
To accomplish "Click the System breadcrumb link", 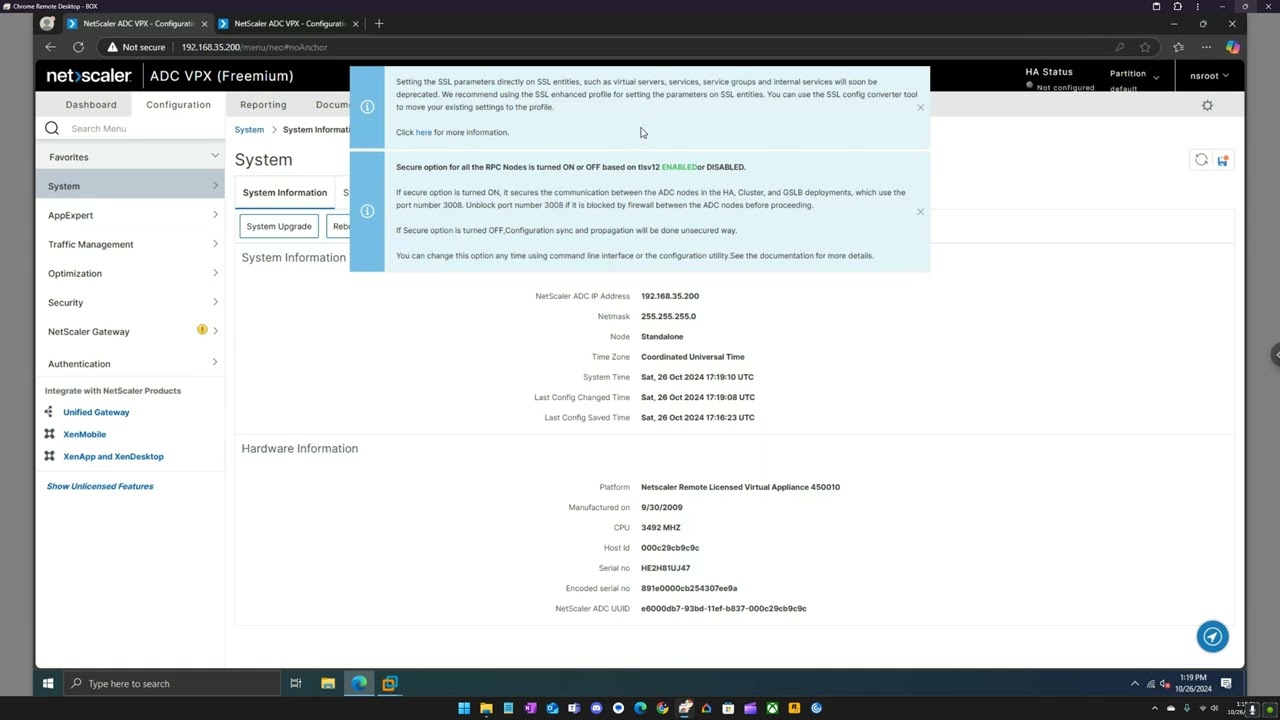I will (249, 129).
